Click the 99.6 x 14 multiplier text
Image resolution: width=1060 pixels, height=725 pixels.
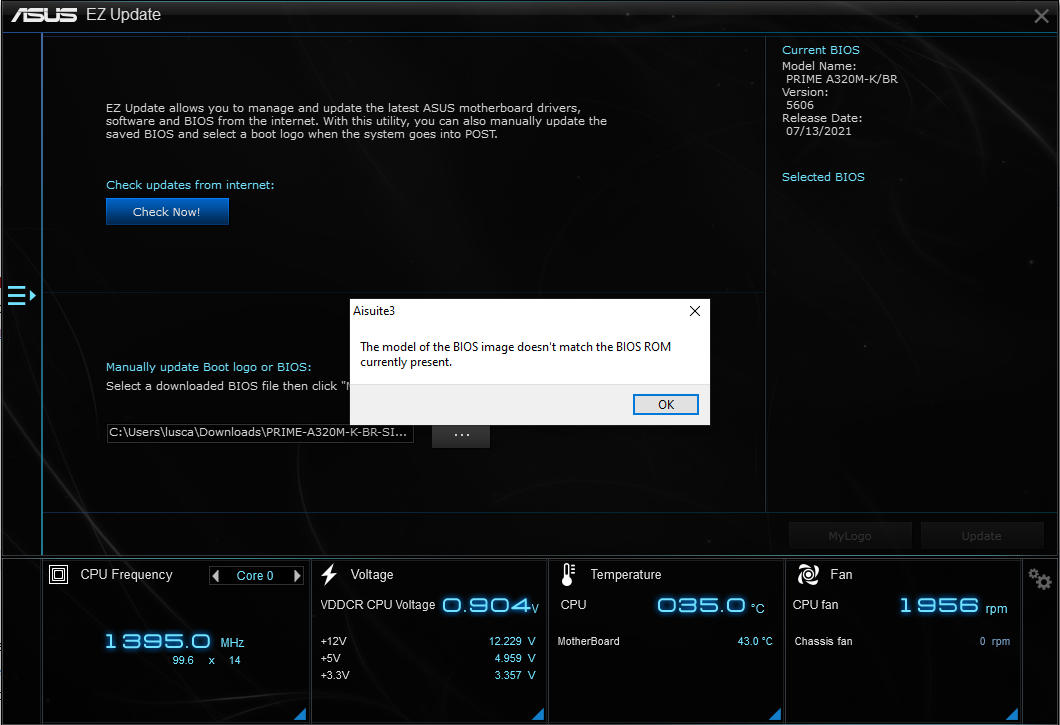[x=206, y=660]
